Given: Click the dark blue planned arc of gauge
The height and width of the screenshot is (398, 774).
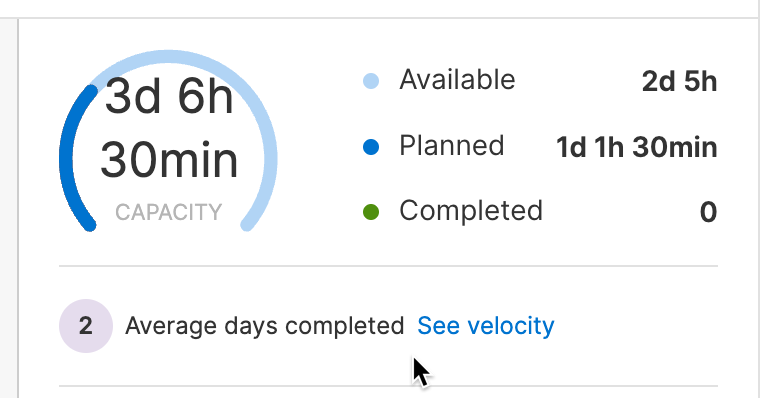Looking at the screenshot, I should pyautogui.click(x=67, y=158).
